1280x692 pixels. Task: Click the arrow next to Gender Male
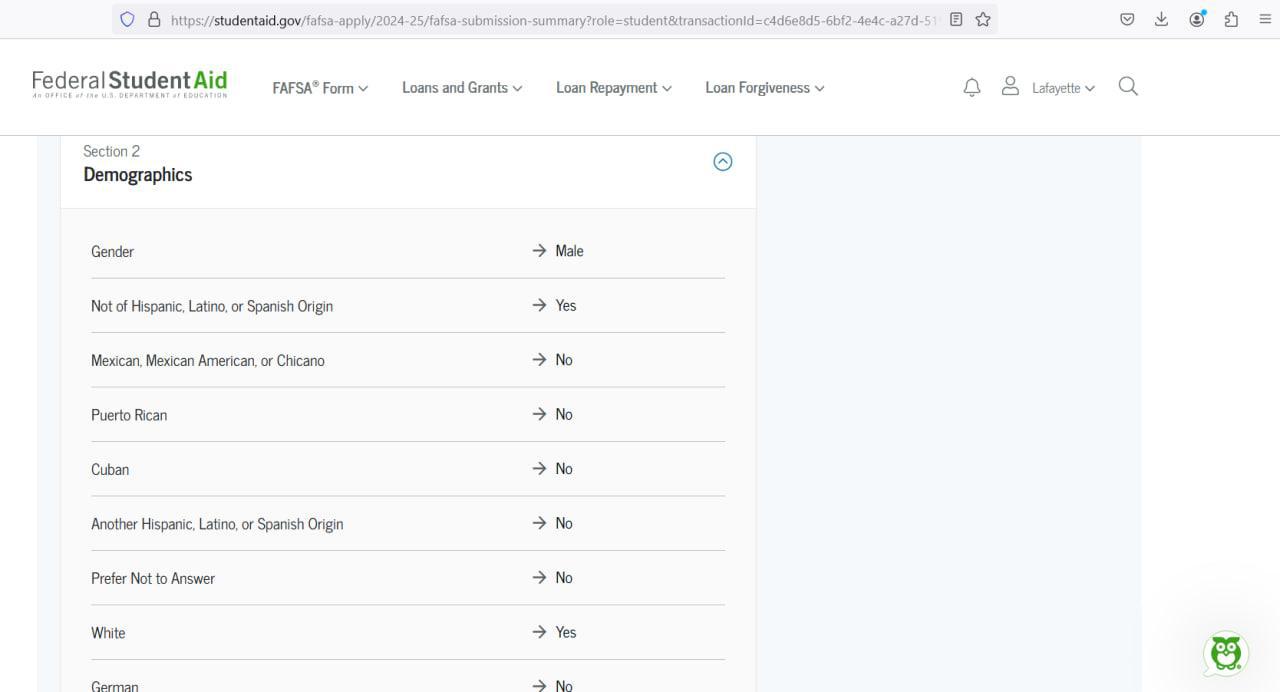pyautogui.click(x=539, y=251)
